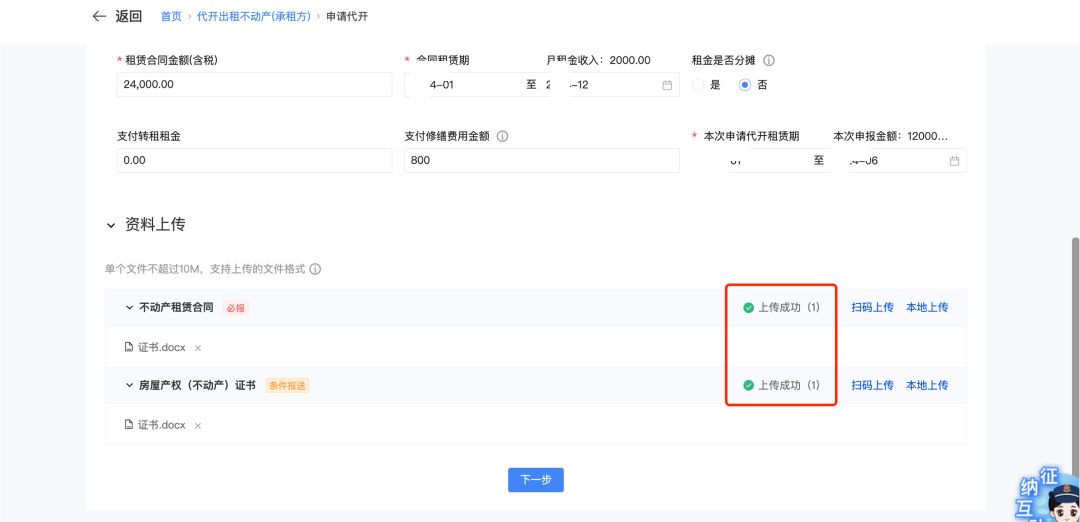Viewport: 1080px width, 522px height.
Task: Click 本地上传 for 不动产租赁合同
Action: 926,308
